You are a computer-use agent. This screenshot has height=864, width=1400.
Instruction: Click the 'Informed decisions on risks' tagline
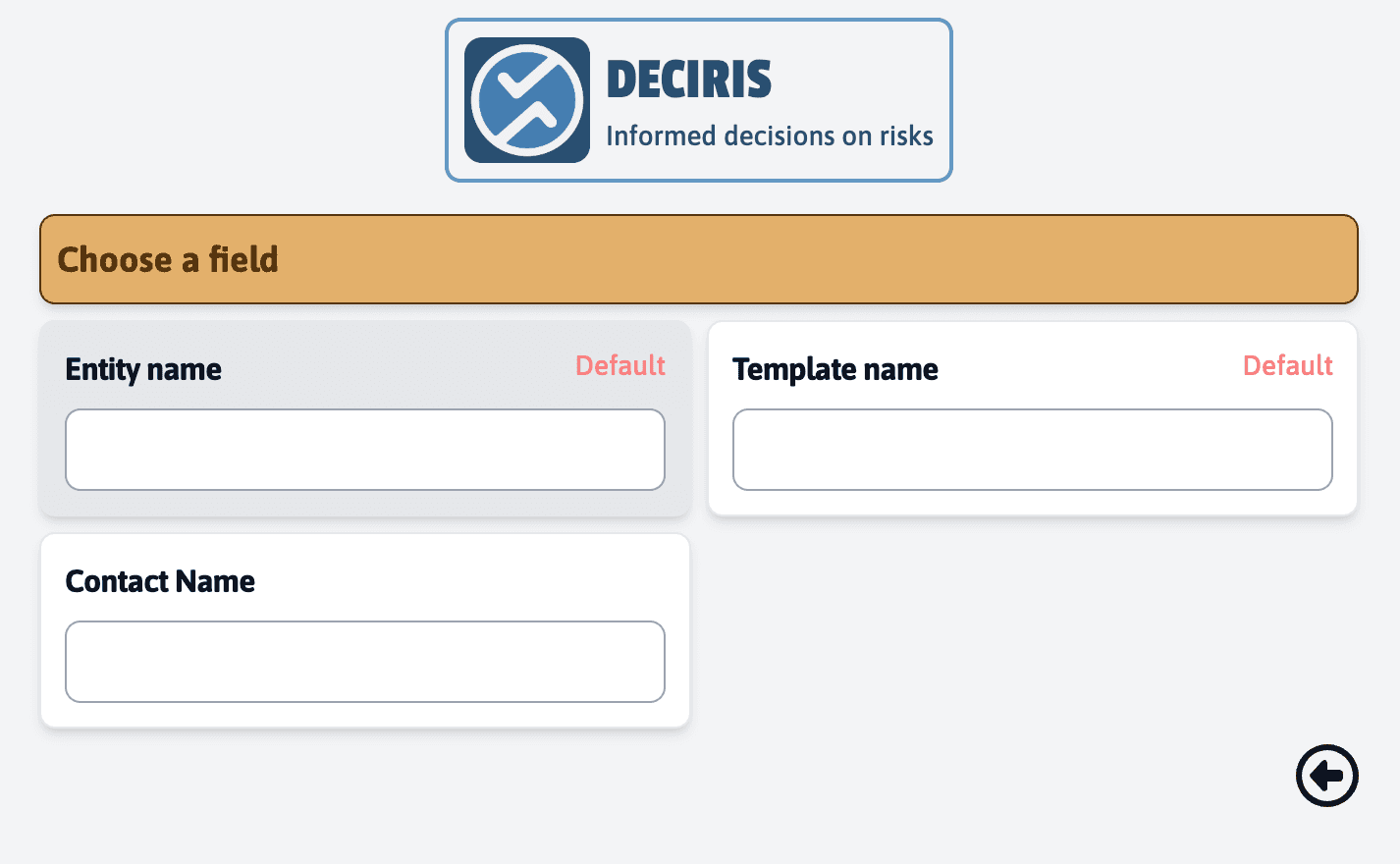tap(771, 135)
